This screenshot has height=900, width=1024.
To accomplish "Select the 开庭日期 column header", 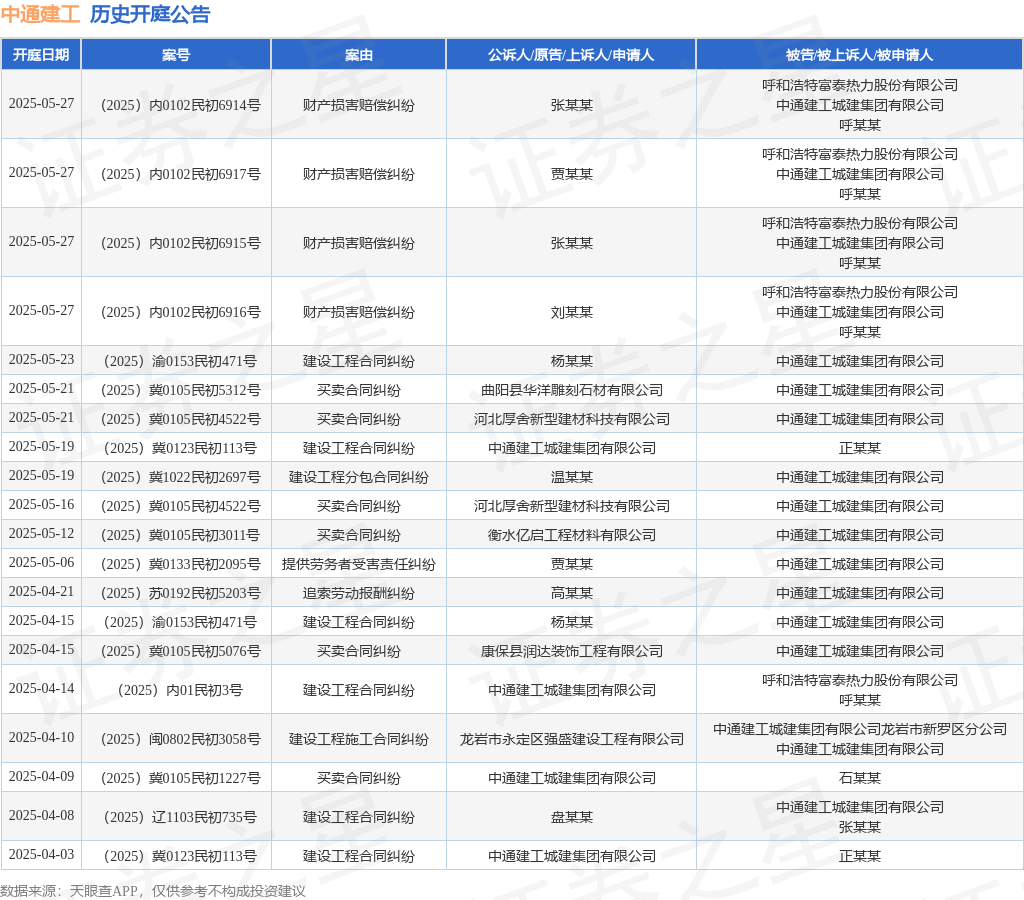I will point(40,55).
